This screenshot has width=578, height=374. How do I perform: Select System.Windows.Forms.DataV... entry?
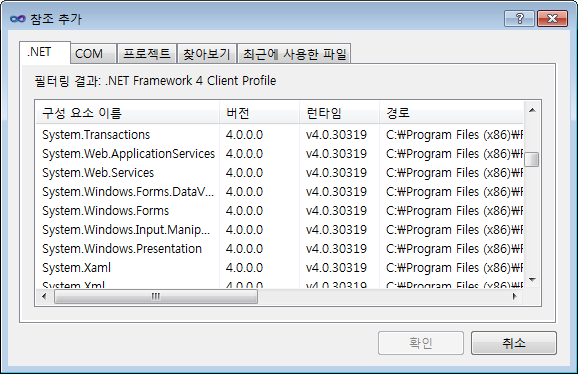click(x=128, y=192)
